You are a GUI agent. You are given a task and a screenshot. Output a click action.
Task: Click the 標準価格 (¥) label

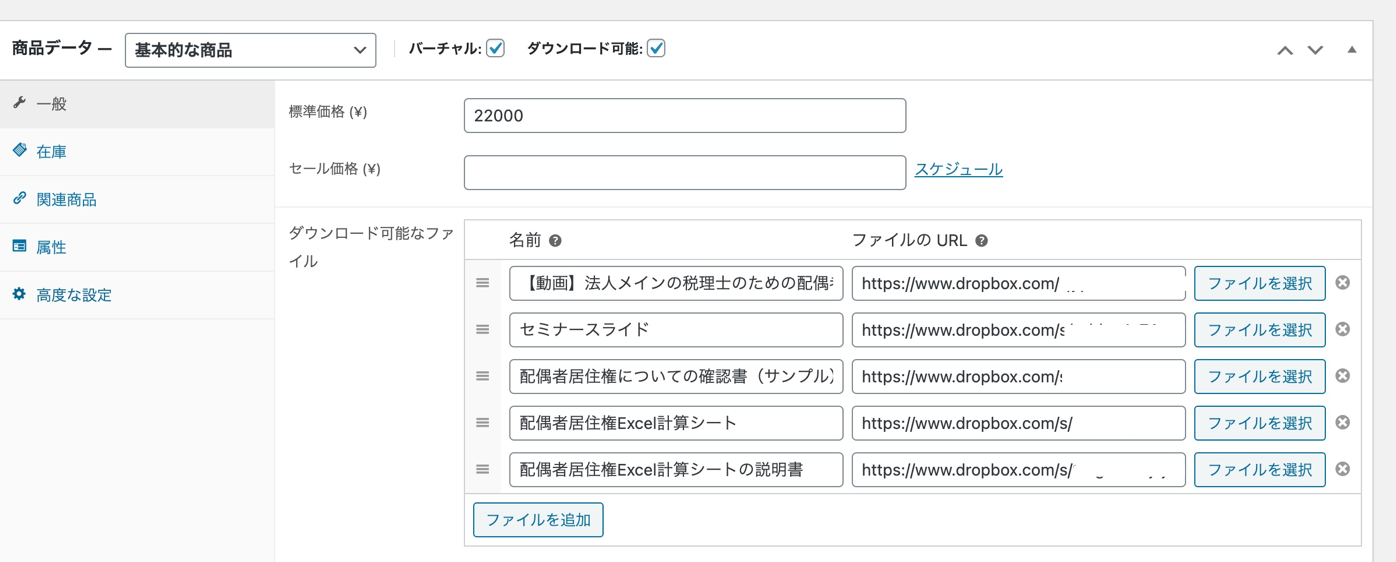[328, 112]
